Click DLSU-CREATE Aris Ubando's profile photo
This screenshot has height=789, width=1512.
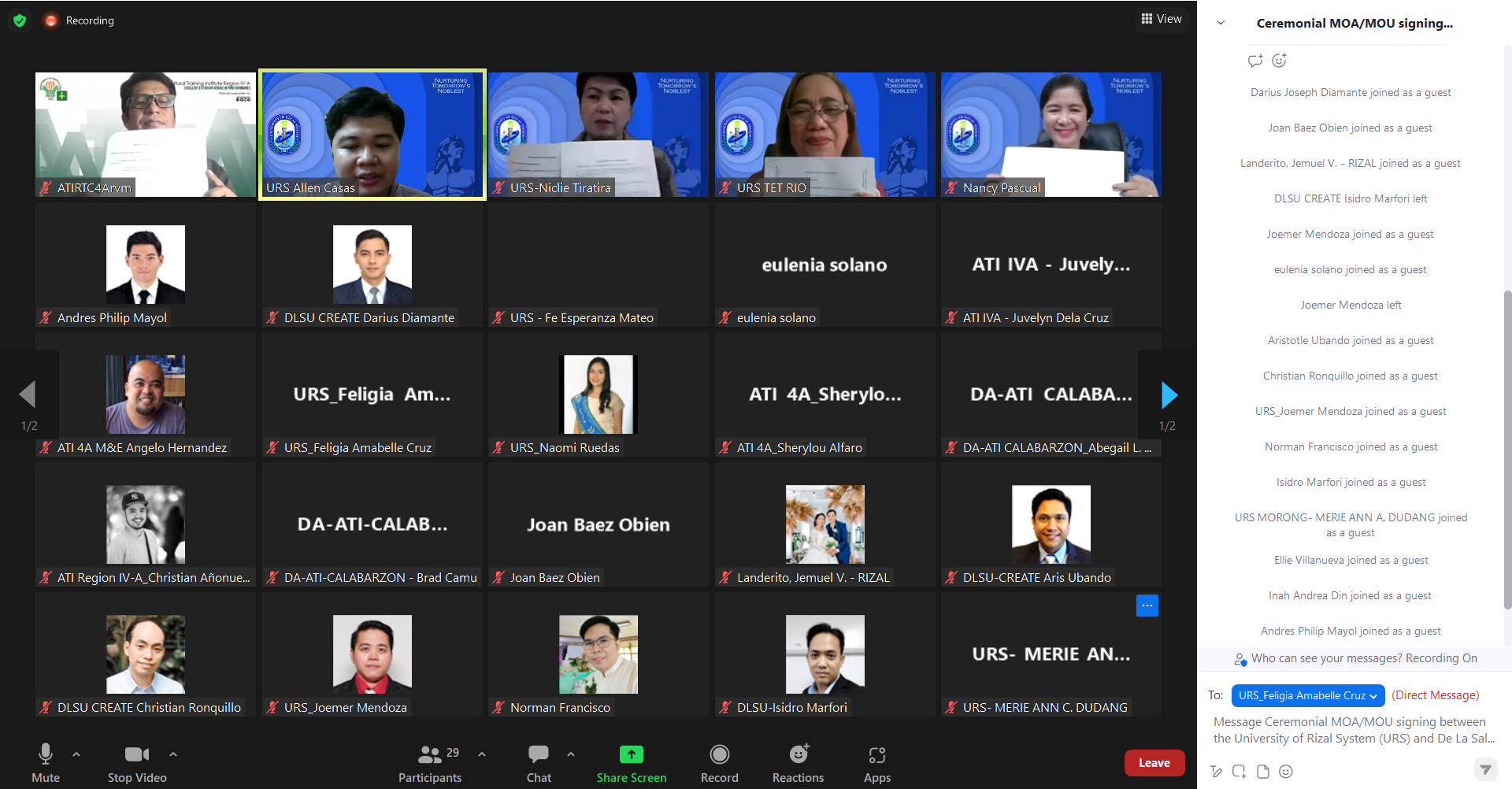[1051, 524]
